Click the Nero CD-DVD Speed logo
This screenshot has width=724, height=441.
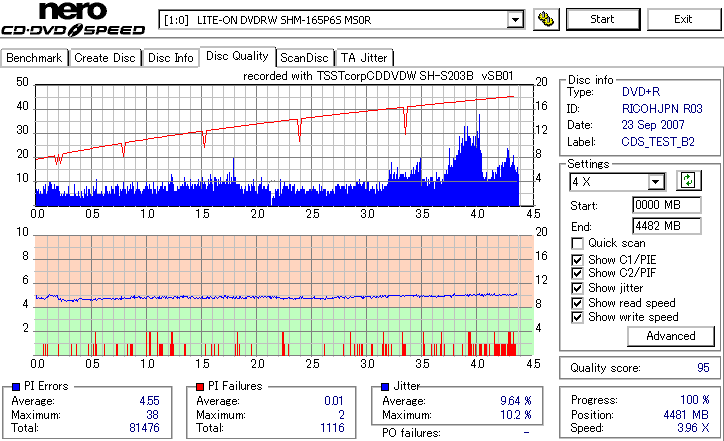pos(73,19)
